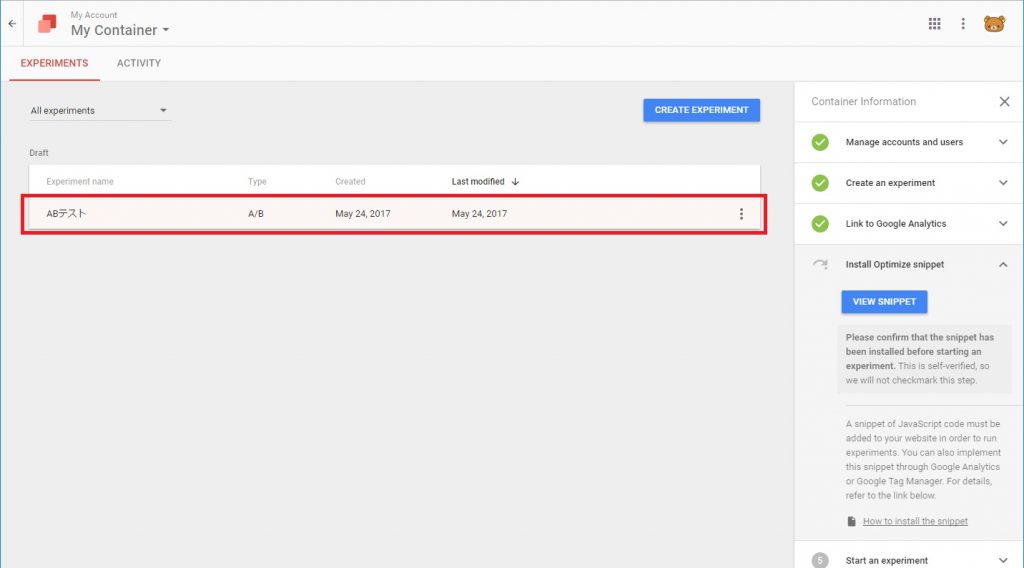Collapse the Install Optimize snippet section
1024x568 pixels.
pos(1003,264)
